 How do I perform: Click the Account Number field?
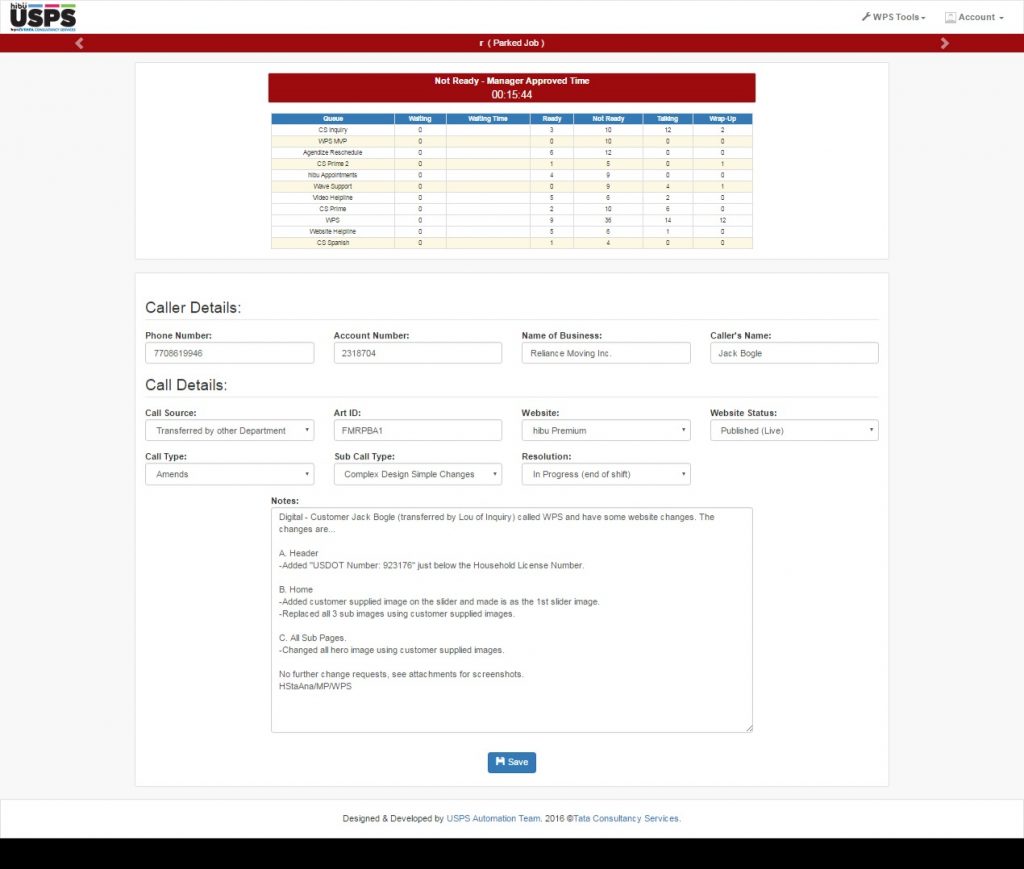(417, 353)
